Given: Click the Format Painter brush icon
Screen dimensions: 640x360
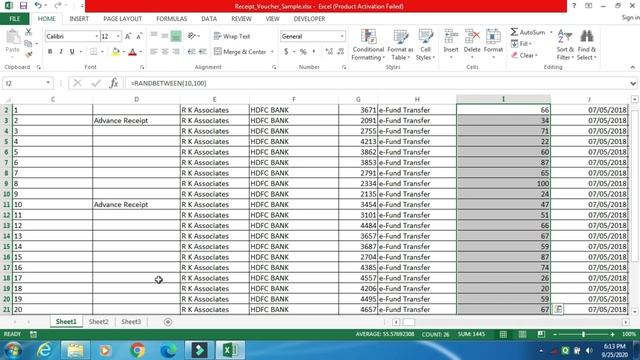Looking at the screenshot, I should pos(28,54).
